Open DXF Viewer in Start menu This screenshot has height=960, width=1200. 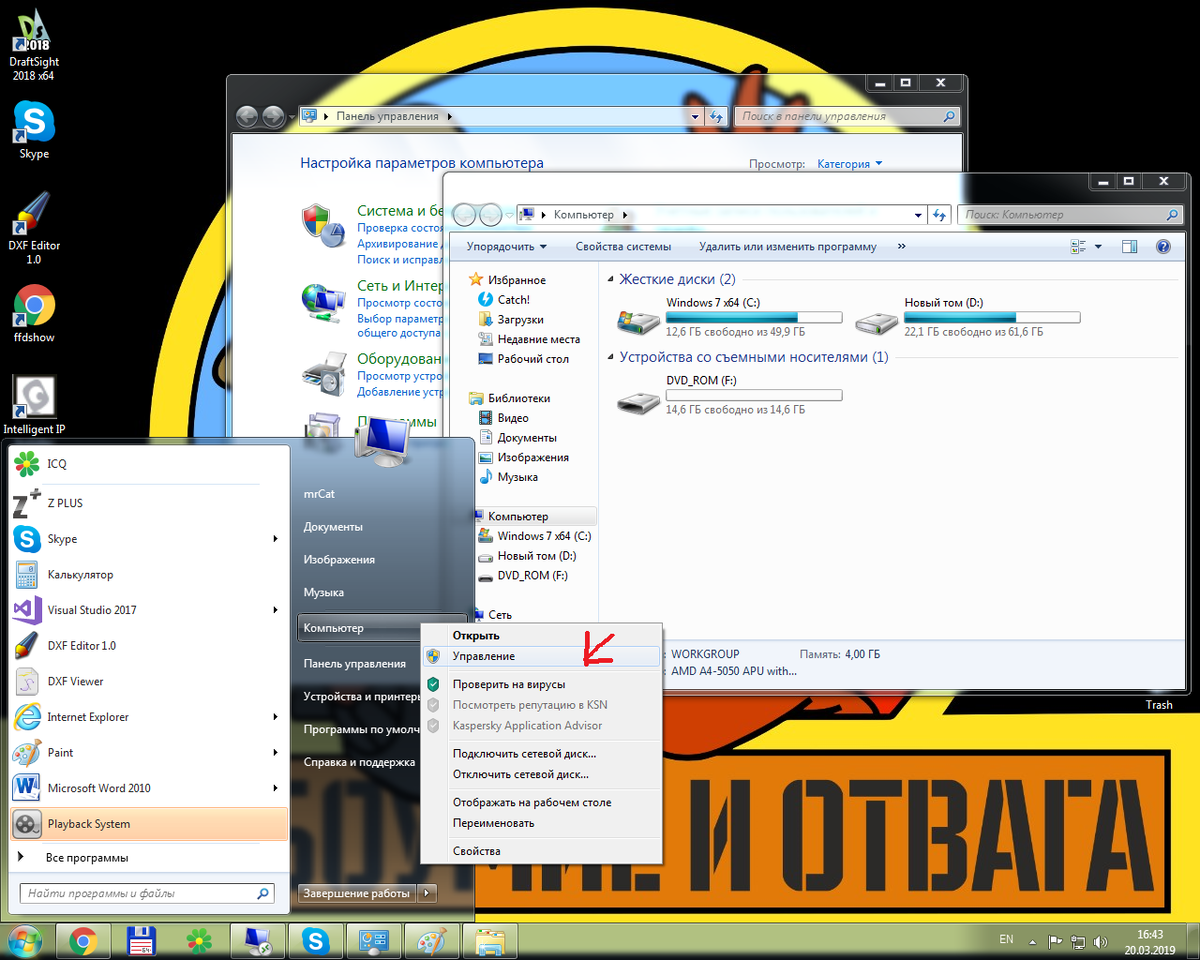point(148,681)
